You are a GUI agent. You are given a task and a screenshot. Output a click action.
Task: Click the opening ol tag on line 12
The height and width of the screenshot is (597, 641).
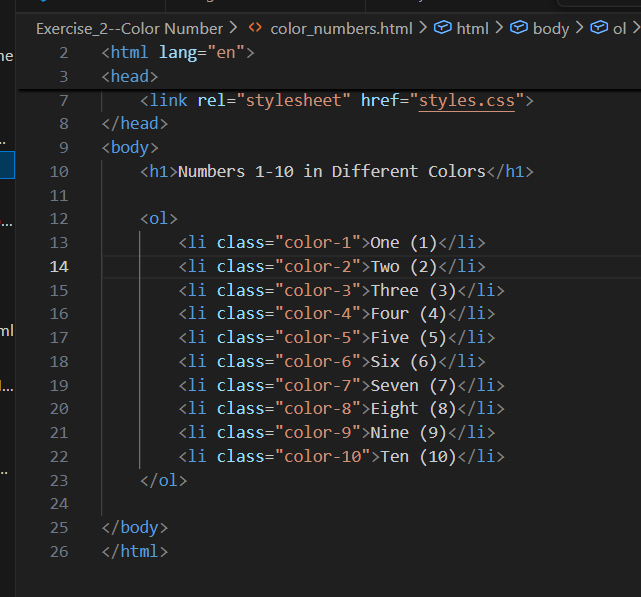pos(159,218)
